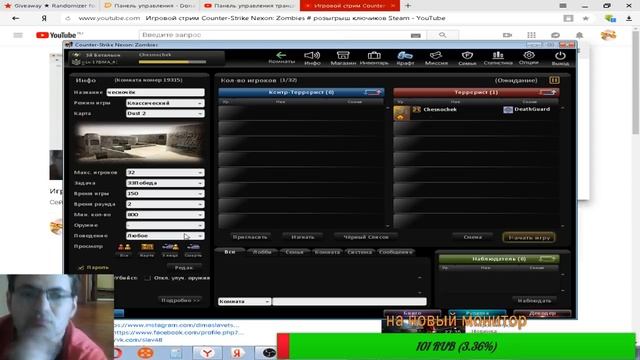Open the Время раунда dropdown
The width and height of the screenshot is (640, 360).
[x=165, y=204]
